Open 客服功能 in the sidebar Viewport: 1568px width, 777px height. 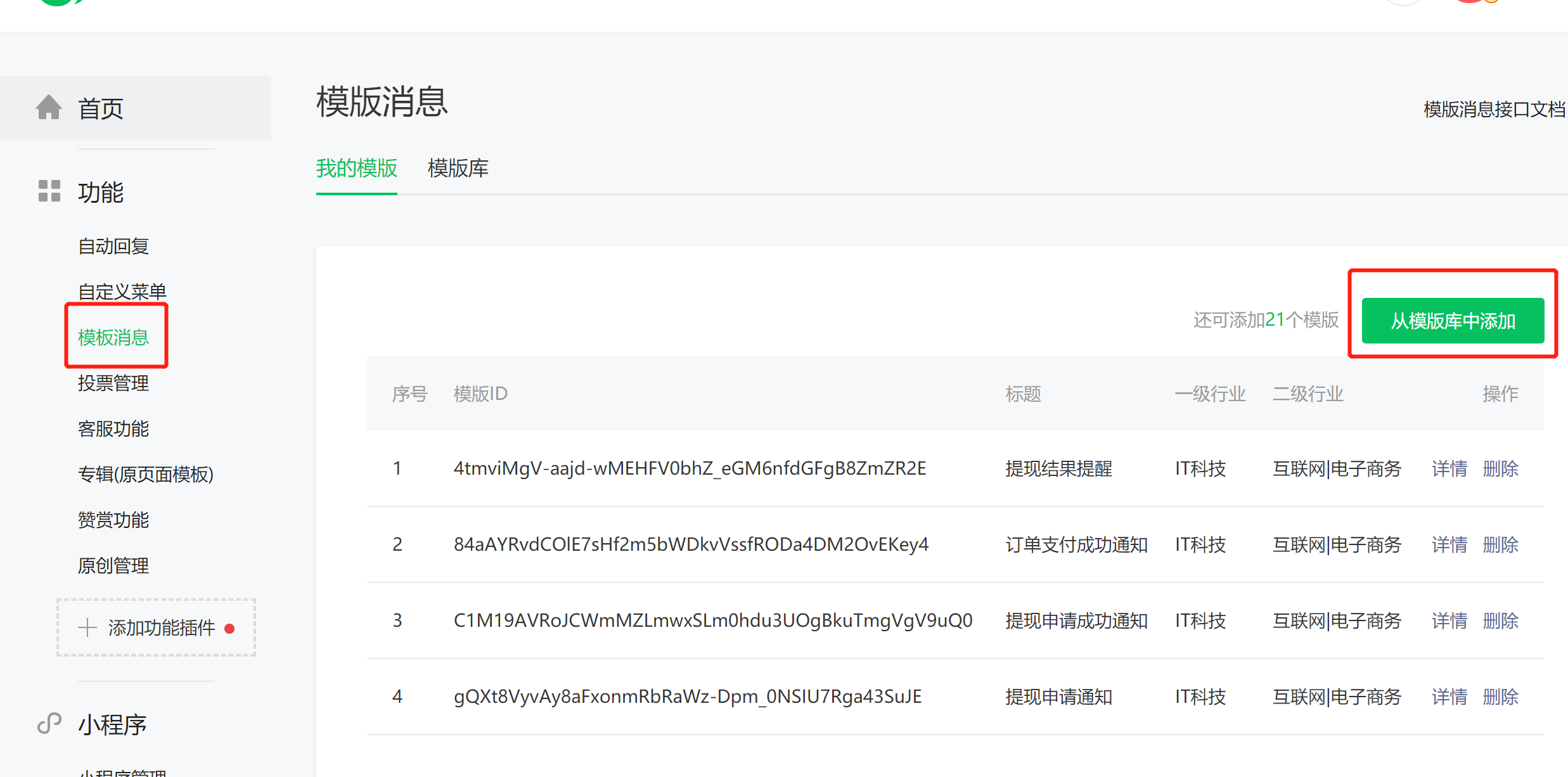[x=113, y=428]
